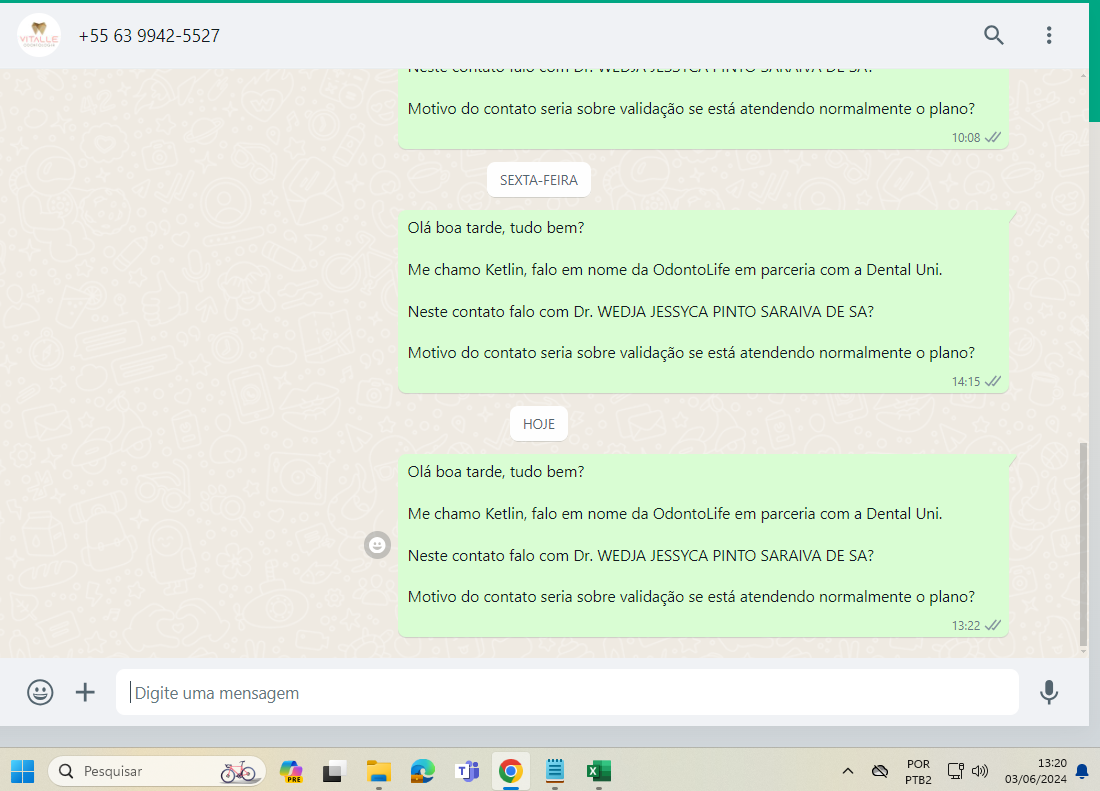The height and width of the screenshot is (791, 1100).
Task: Click the SEXTA-FEIRA date separator
Action: (x=539, y=180)
